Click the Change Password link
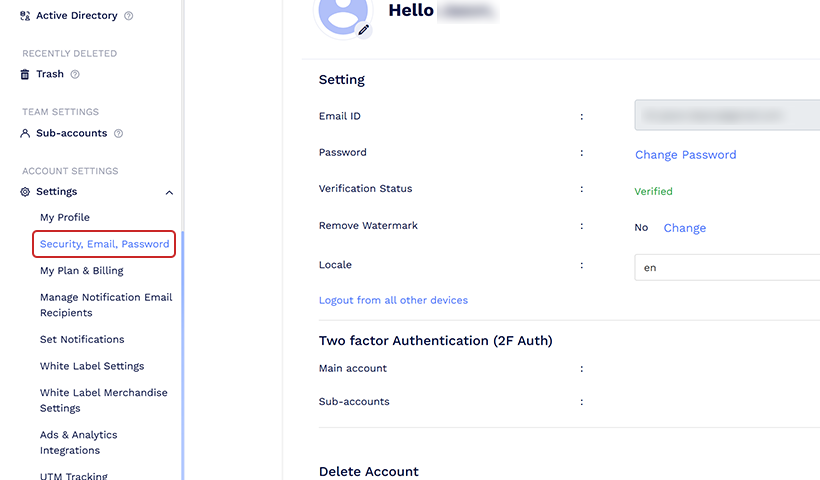 pyautogui.click(x=685, y=155)
